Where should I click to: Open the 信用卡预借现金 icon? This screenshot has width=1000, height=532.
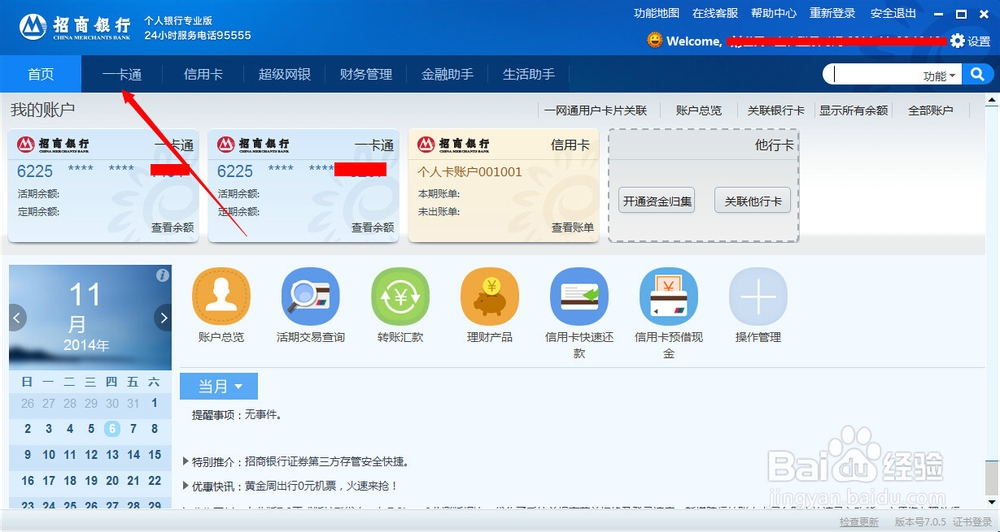click(x=668, y=296)
